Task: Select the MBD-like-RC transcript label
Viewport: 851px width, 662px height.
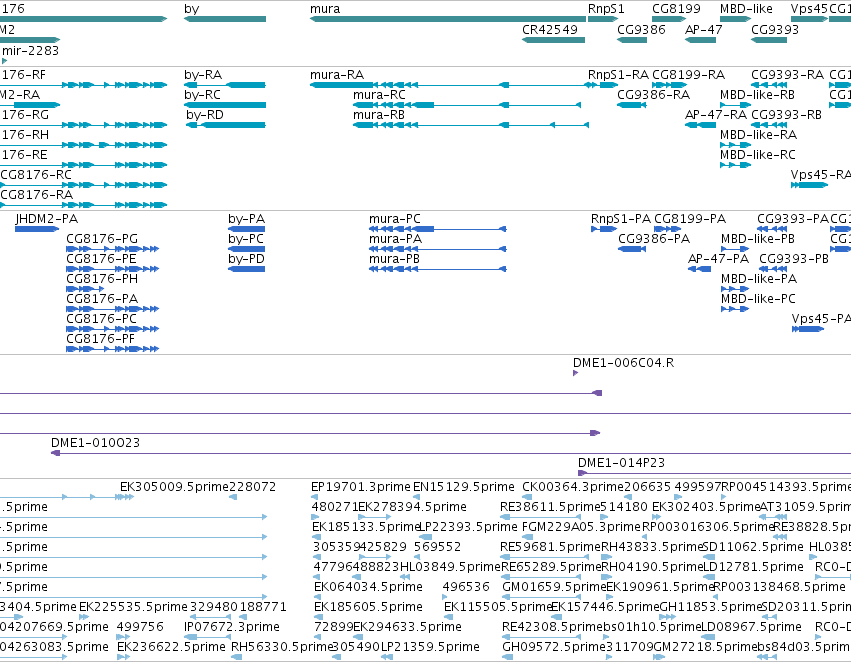Action: tap(758, 155)
